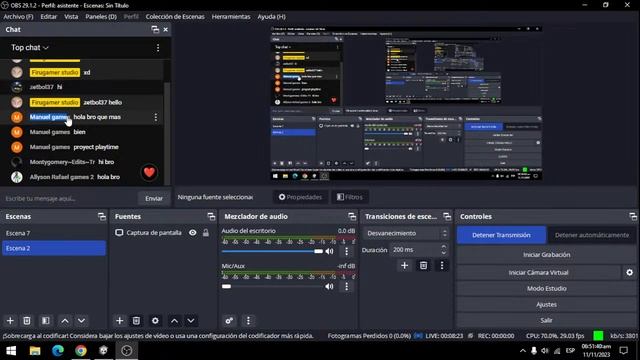Toggle visibility of Captura de pantalla
The width and height of the screenshot is (640, 360).
pos(193,233)
